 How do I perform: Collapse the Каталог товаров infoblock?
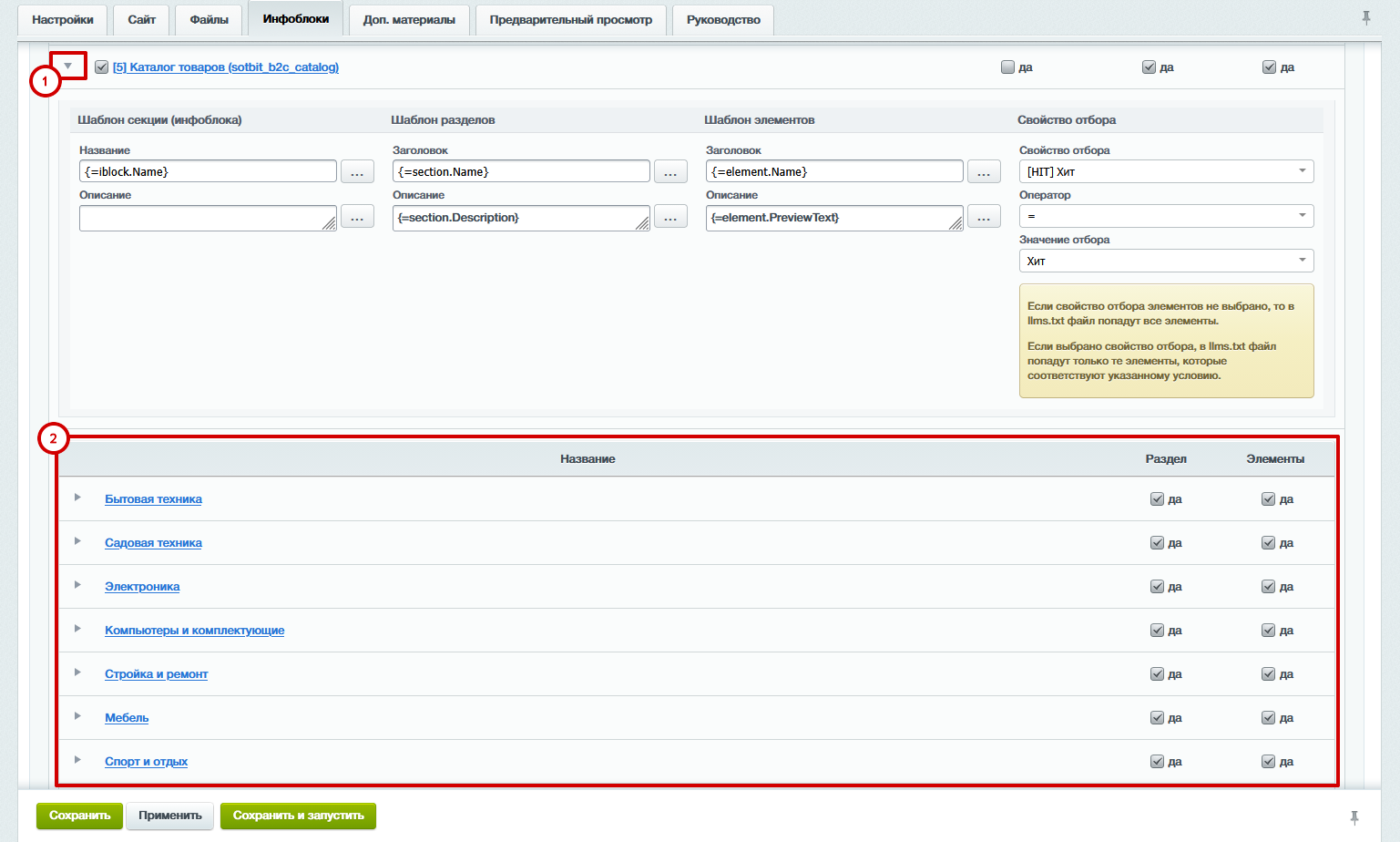[x=68, y=66]
